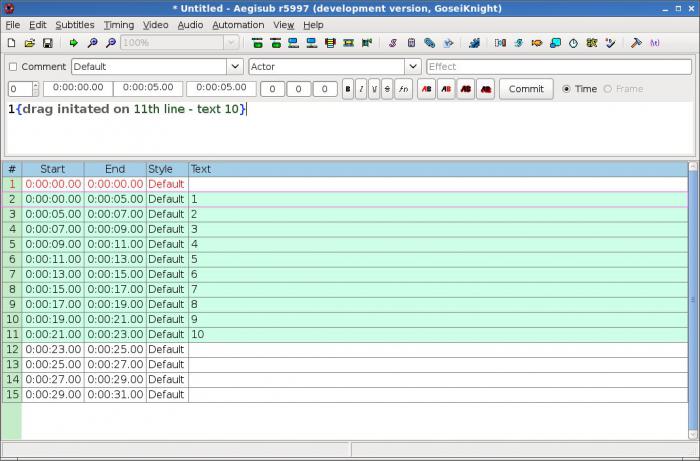
Task: Open the Resample Resolution icon
Action: point(555,43)
